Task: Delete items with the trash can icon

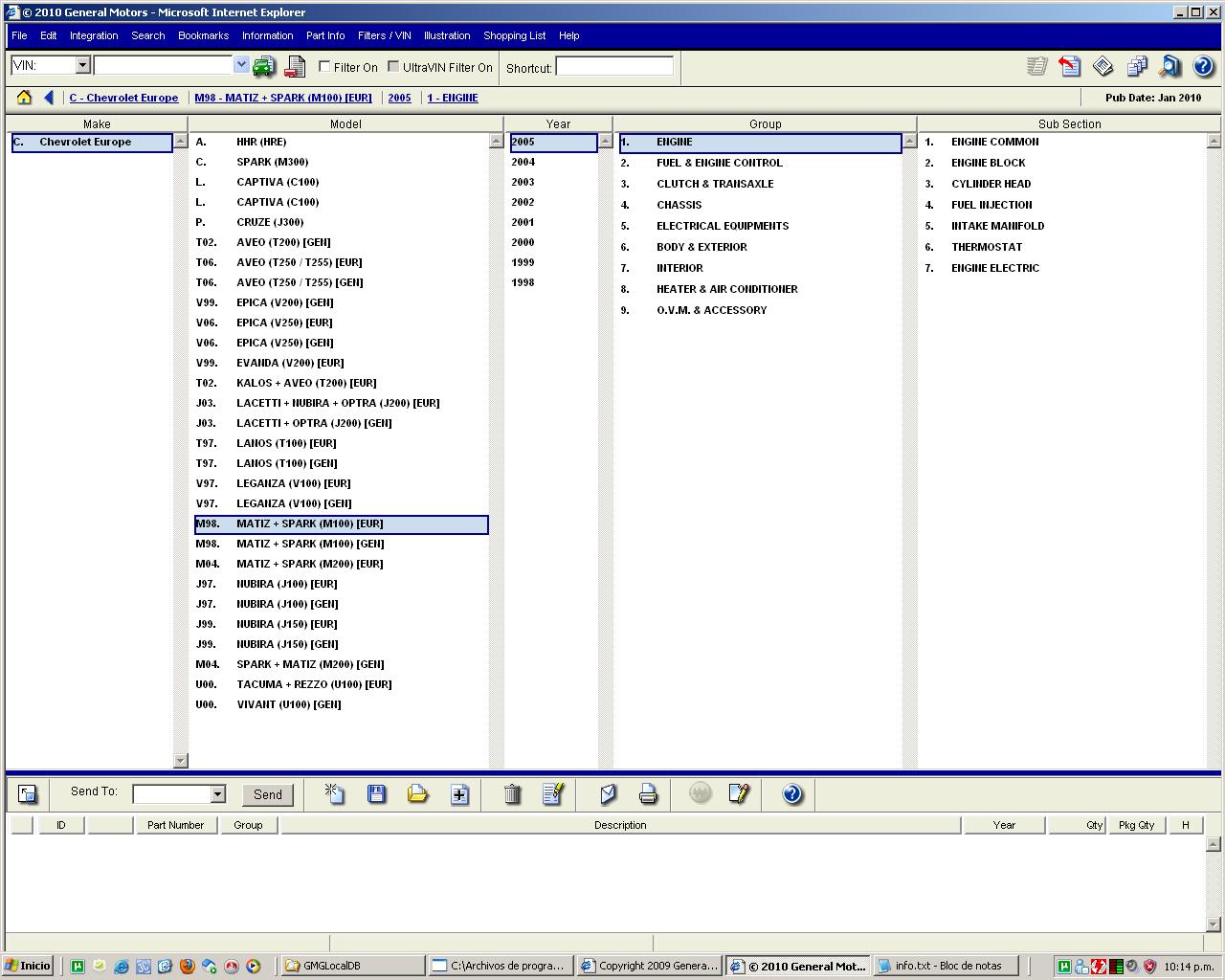Action: click(512, 793)
